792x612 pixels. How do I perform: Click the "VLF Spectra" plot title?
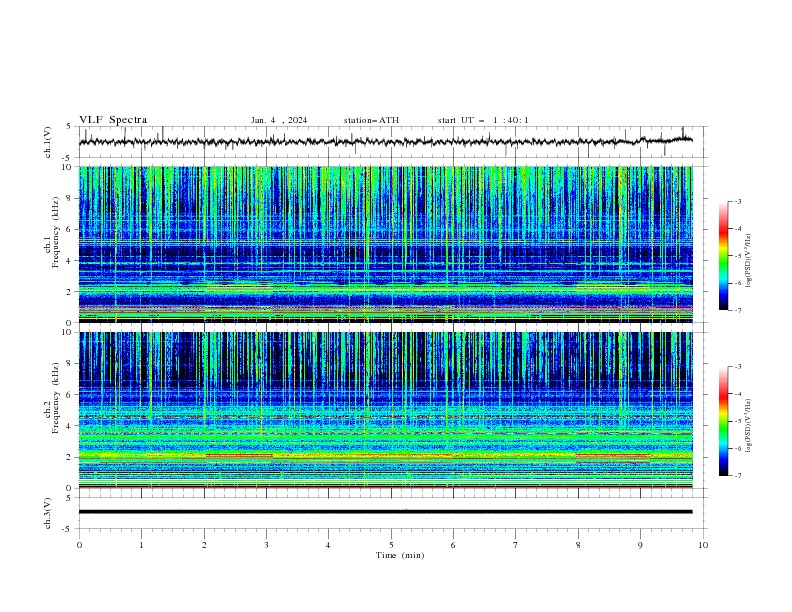click(x=113, y=120)
